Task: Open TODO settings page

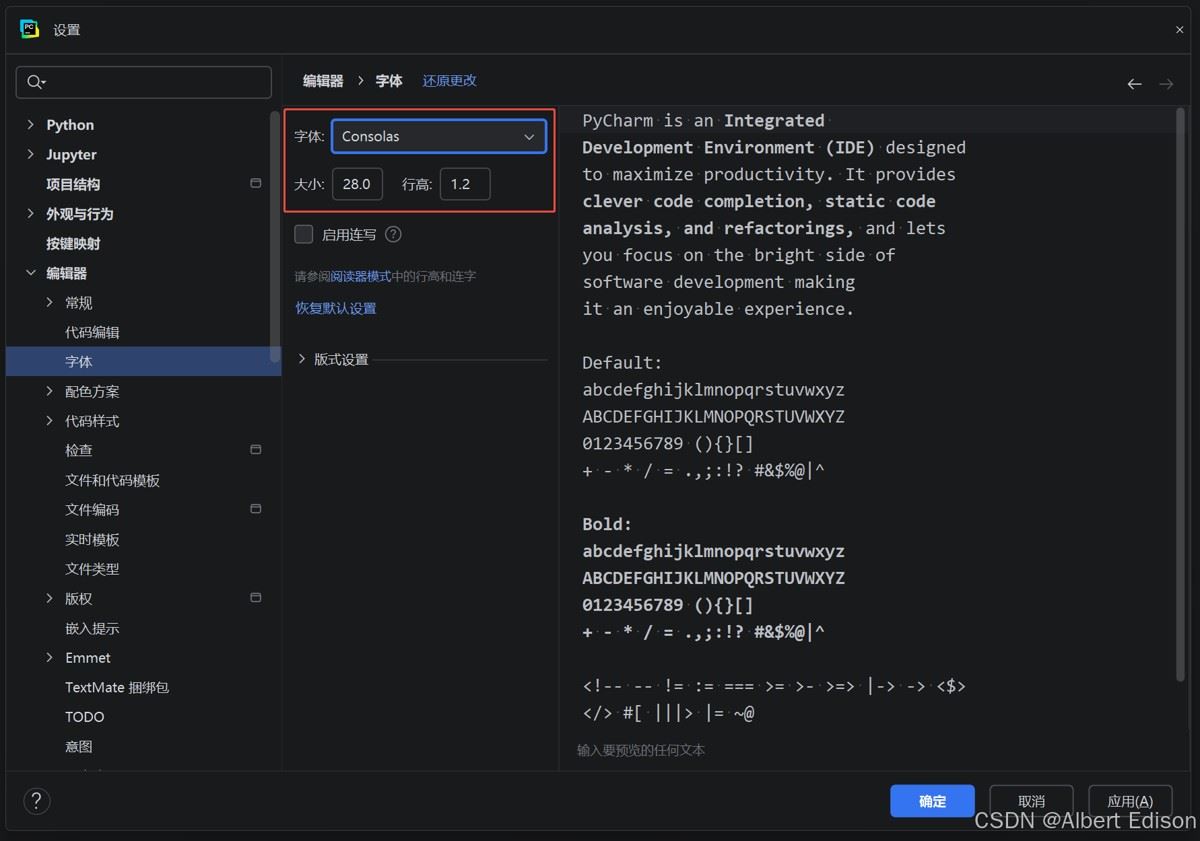Action: tap(85, 717)
